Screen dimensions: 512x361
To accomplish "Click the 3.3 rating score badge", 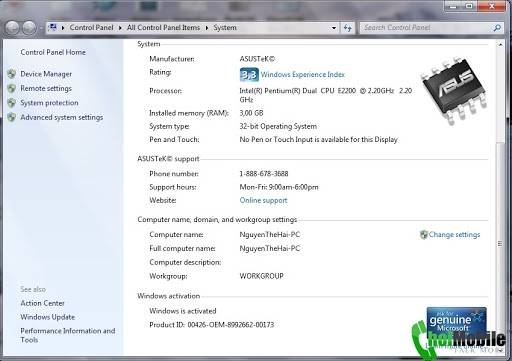I will point(249,74).
